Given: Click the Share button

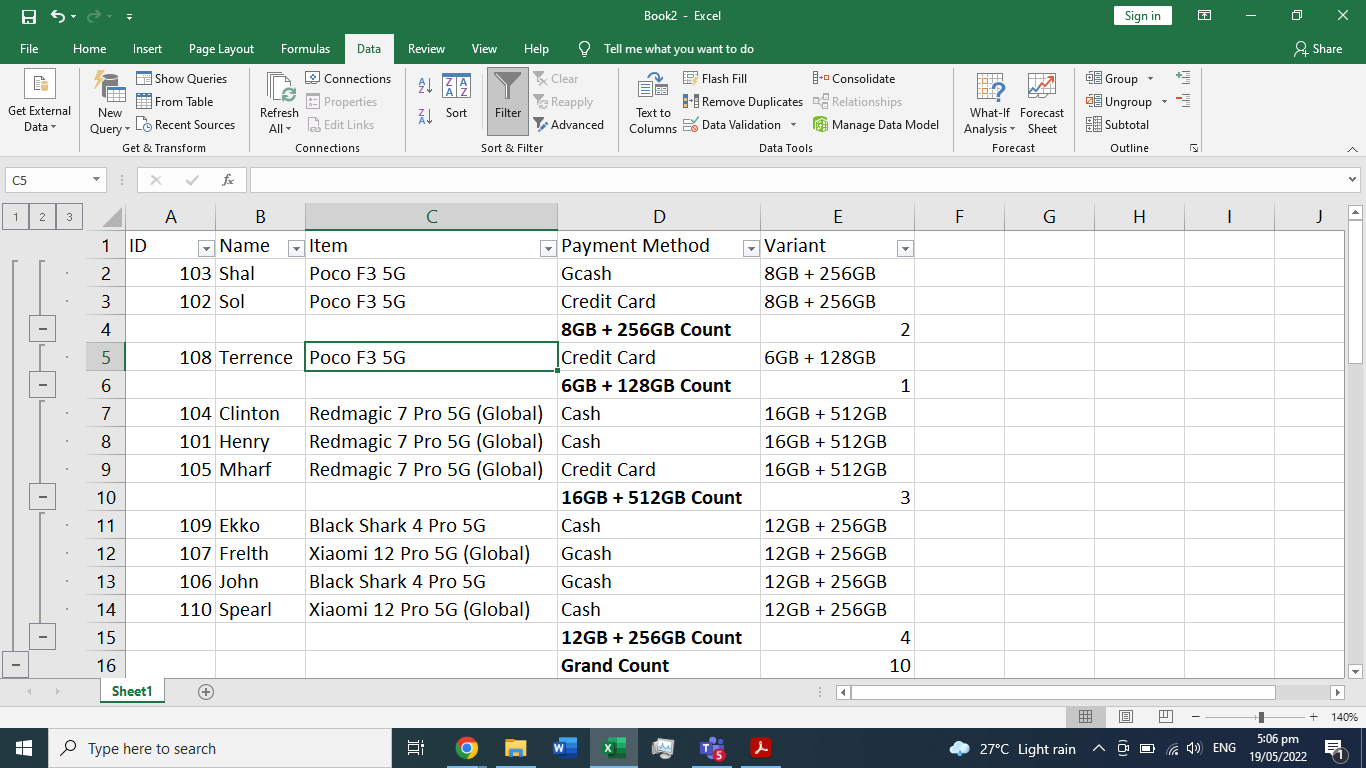Looking at the screenshot, I should 1317,48.
